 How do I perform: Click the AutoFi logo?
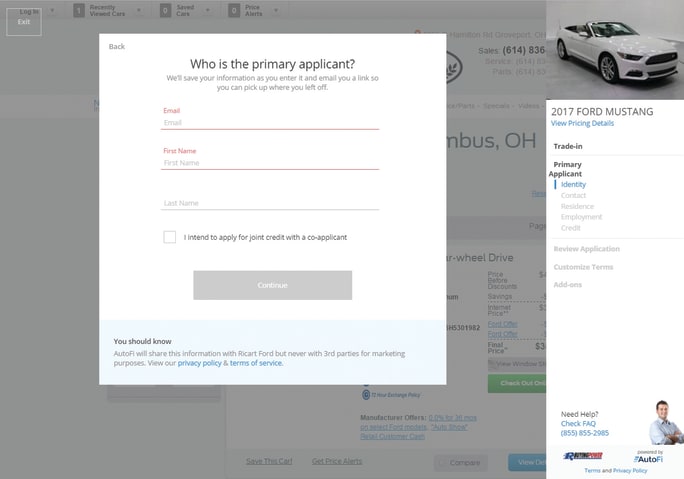[649, 456]
